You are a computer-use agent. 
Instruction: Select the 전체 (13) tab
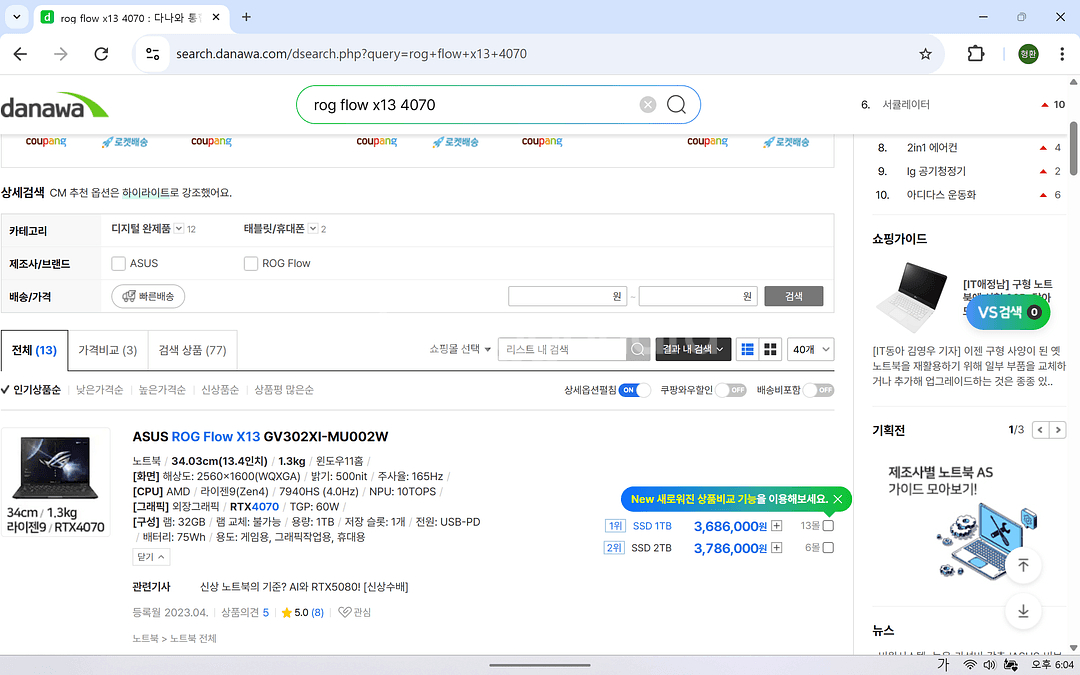tap(34, 351)
